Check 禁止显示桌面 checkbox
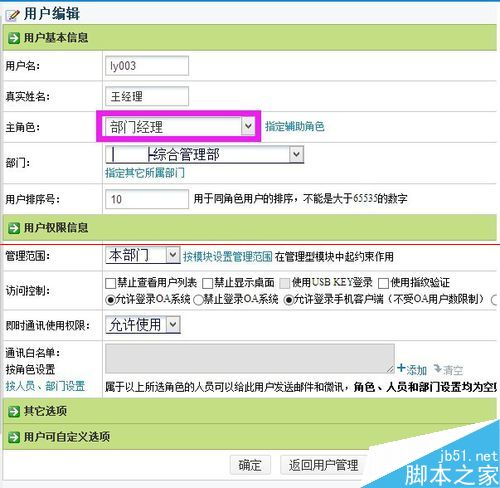This screenshot has width=500, height=488. 207,284
